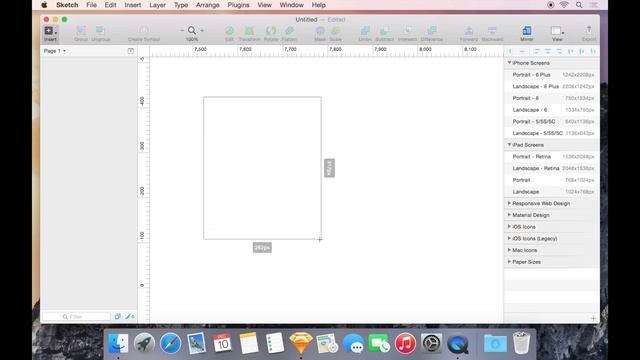Apply the Intersect boolean operation

point(407,31)
